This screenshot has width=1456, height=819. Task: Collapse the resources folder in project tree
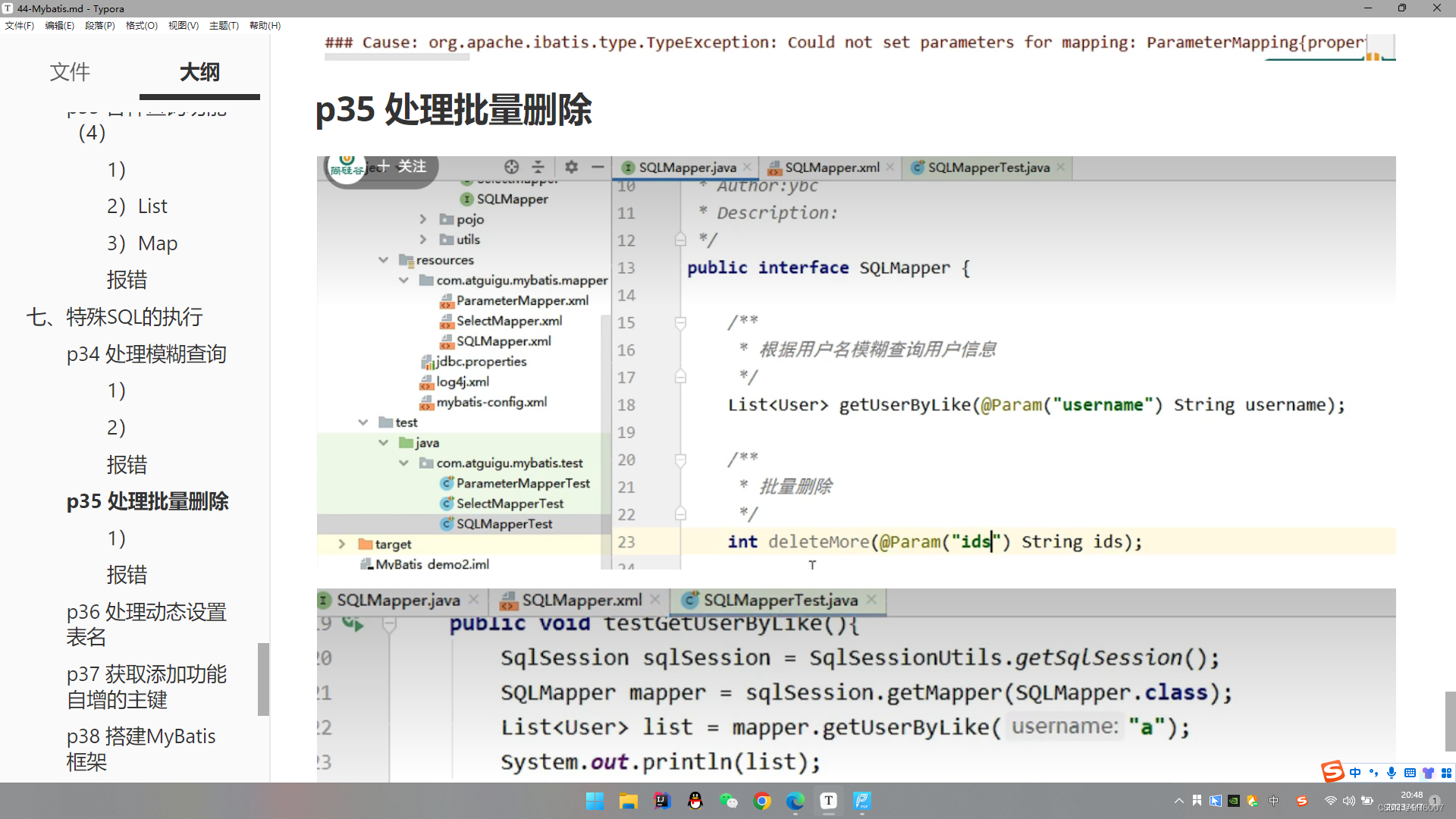[384, 259]
